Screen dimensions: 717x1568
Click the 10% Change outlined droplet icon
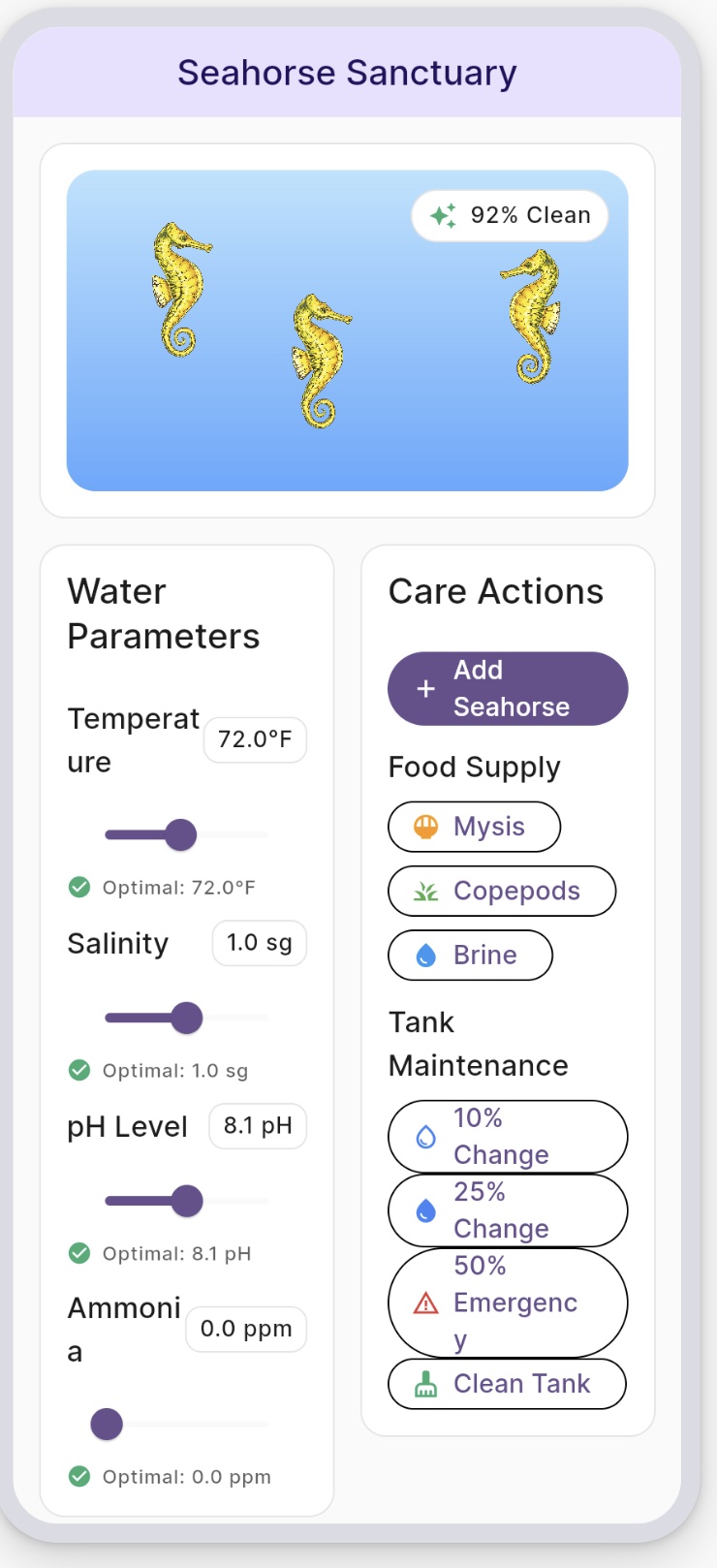(x=425, y=1137)
